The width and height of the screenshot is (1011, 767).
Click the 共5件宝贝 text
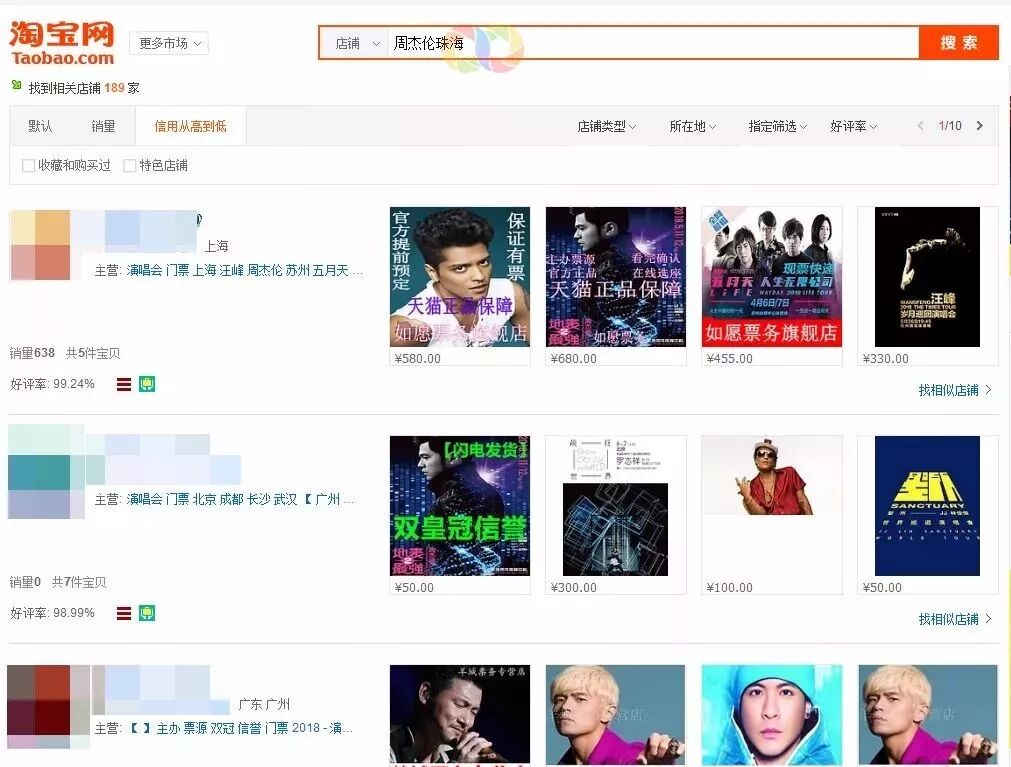pyautogui.click(x=93, y=353)
